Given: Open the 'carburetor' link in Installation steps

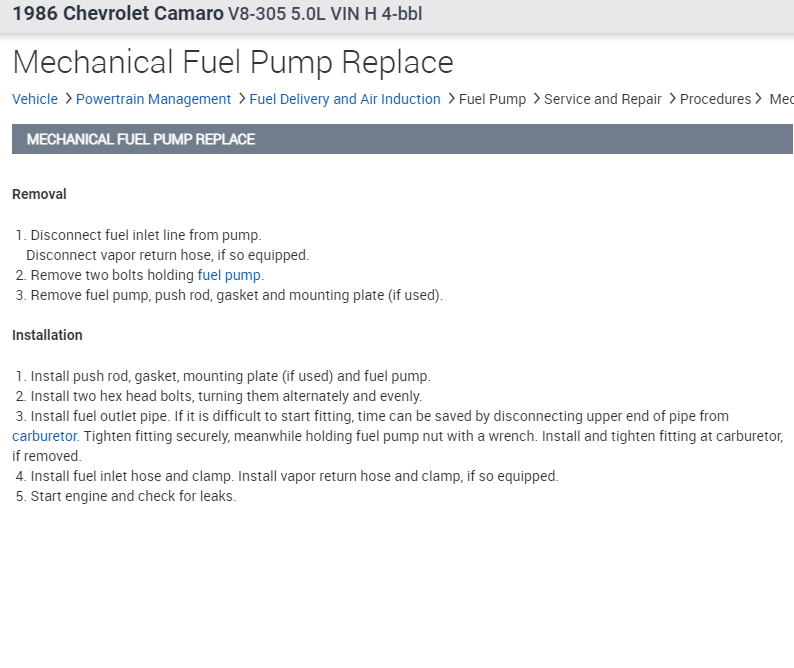Looking at the screenshot, I should point(44,436).
